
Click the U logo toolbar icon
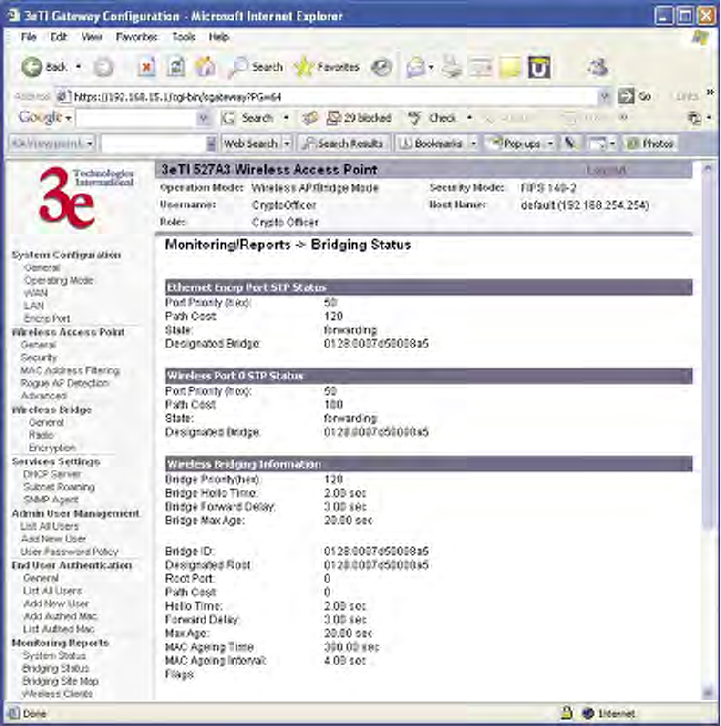[539, 68]
